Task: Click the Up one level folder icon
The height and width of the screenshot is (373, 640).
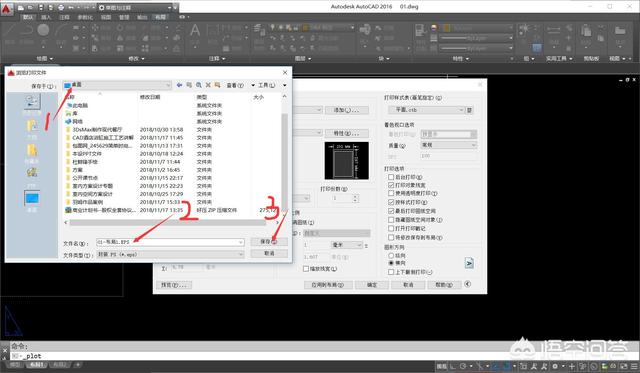Action: [x=189, y=85]
